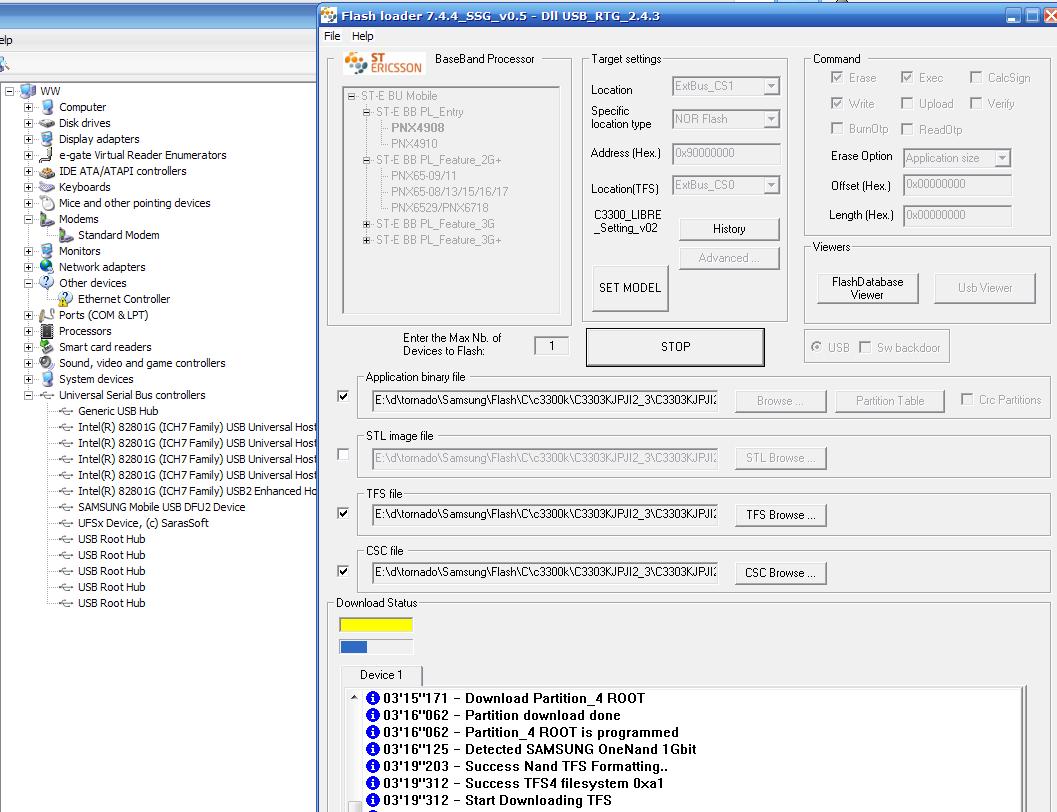1057x812 pixels.
Task: Select the Display adapters device icon
Action: [47, 139]
